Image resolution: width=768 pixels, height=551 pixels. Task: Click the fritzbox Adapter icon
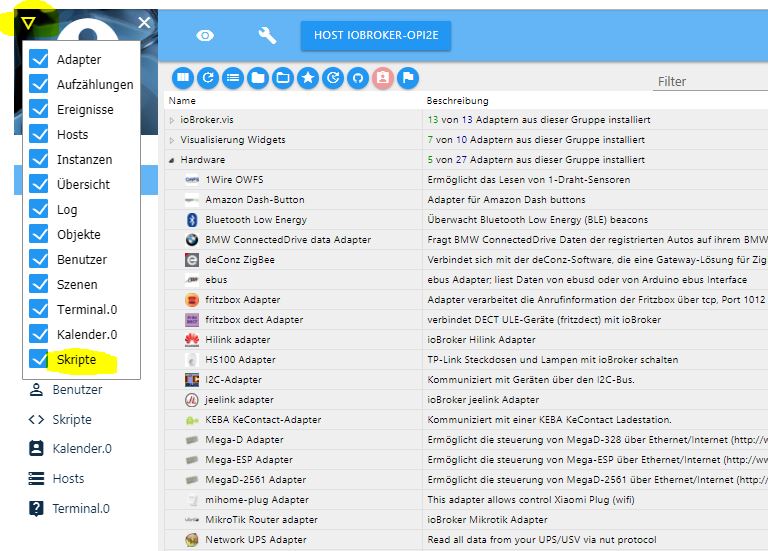pyautogui.click(x=192, y=299)
